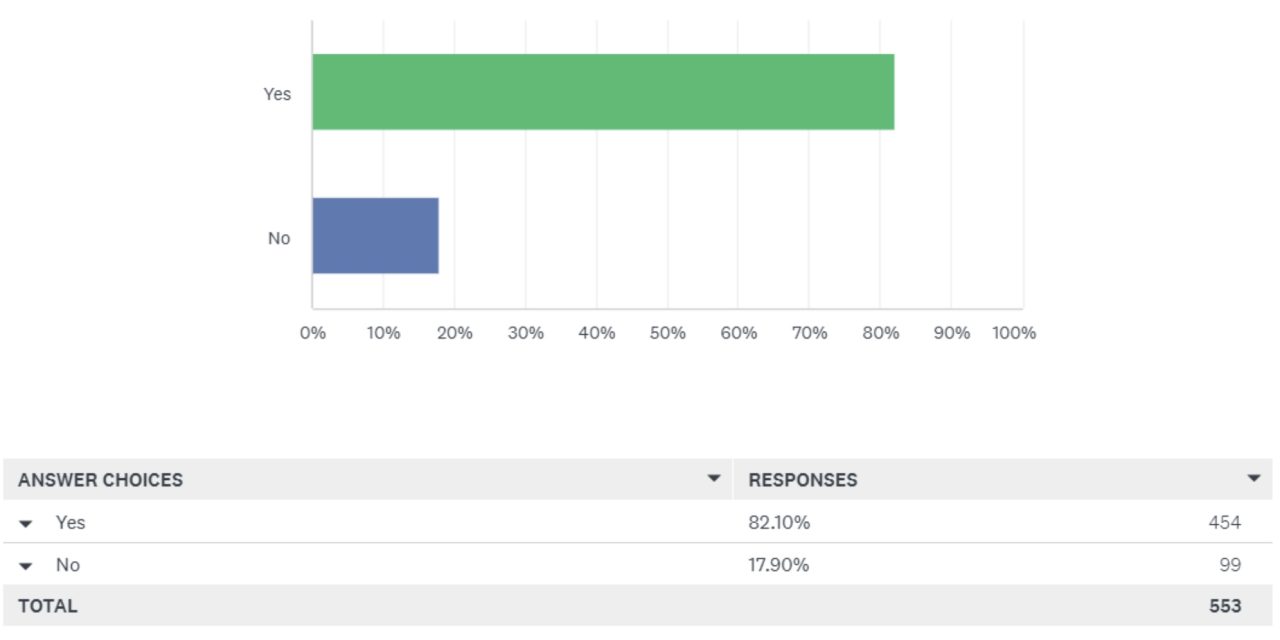
Task: Click the 99 response count
Action: point(1230,565)
